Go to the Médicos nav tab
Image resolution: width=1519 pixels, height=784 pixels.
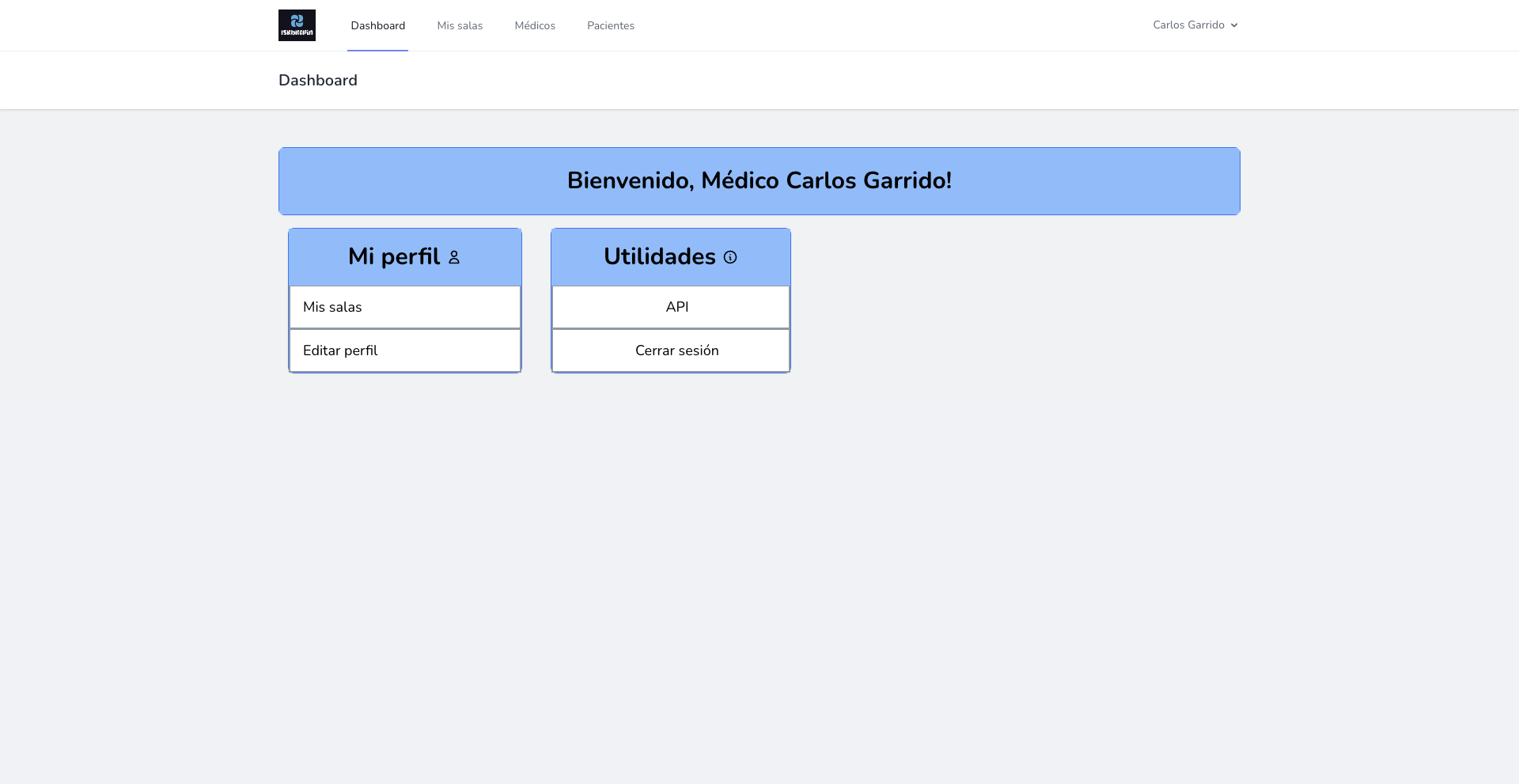click(535, 25)
